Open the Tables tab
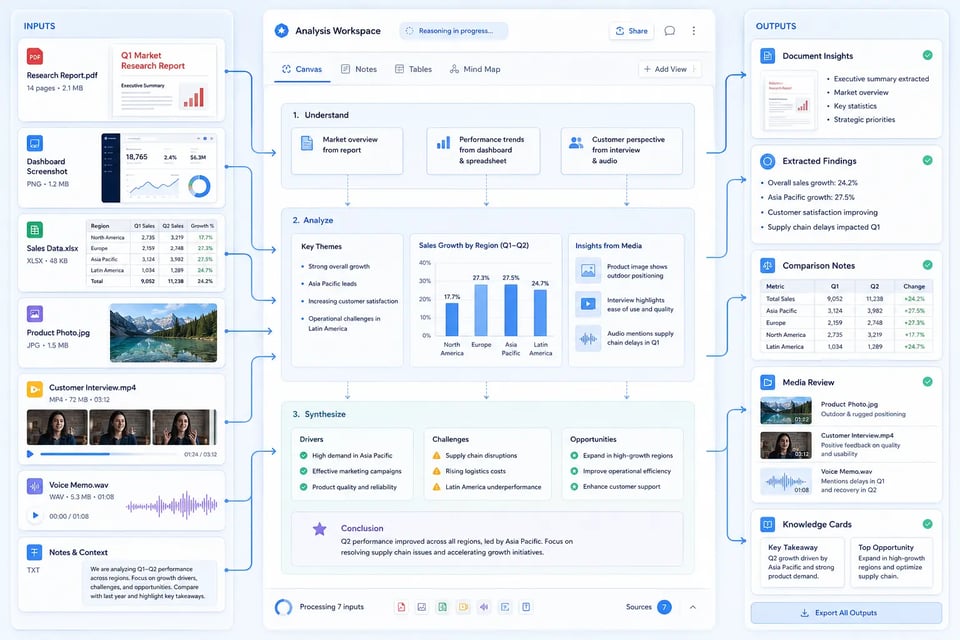This screenshot has width=960, height=640. [413, 69]
